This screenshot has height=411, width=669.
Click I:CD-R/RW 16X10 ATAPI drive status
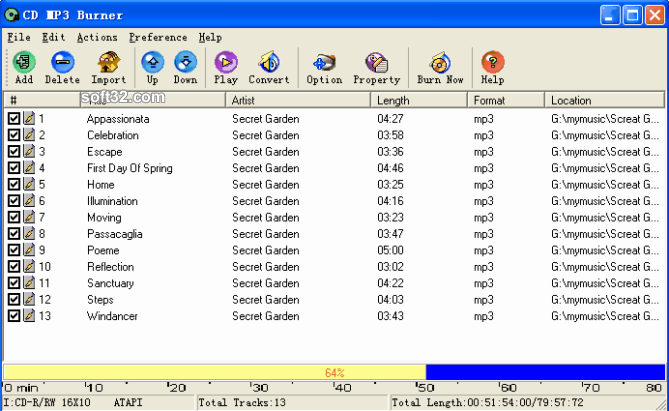pos(73,402)
